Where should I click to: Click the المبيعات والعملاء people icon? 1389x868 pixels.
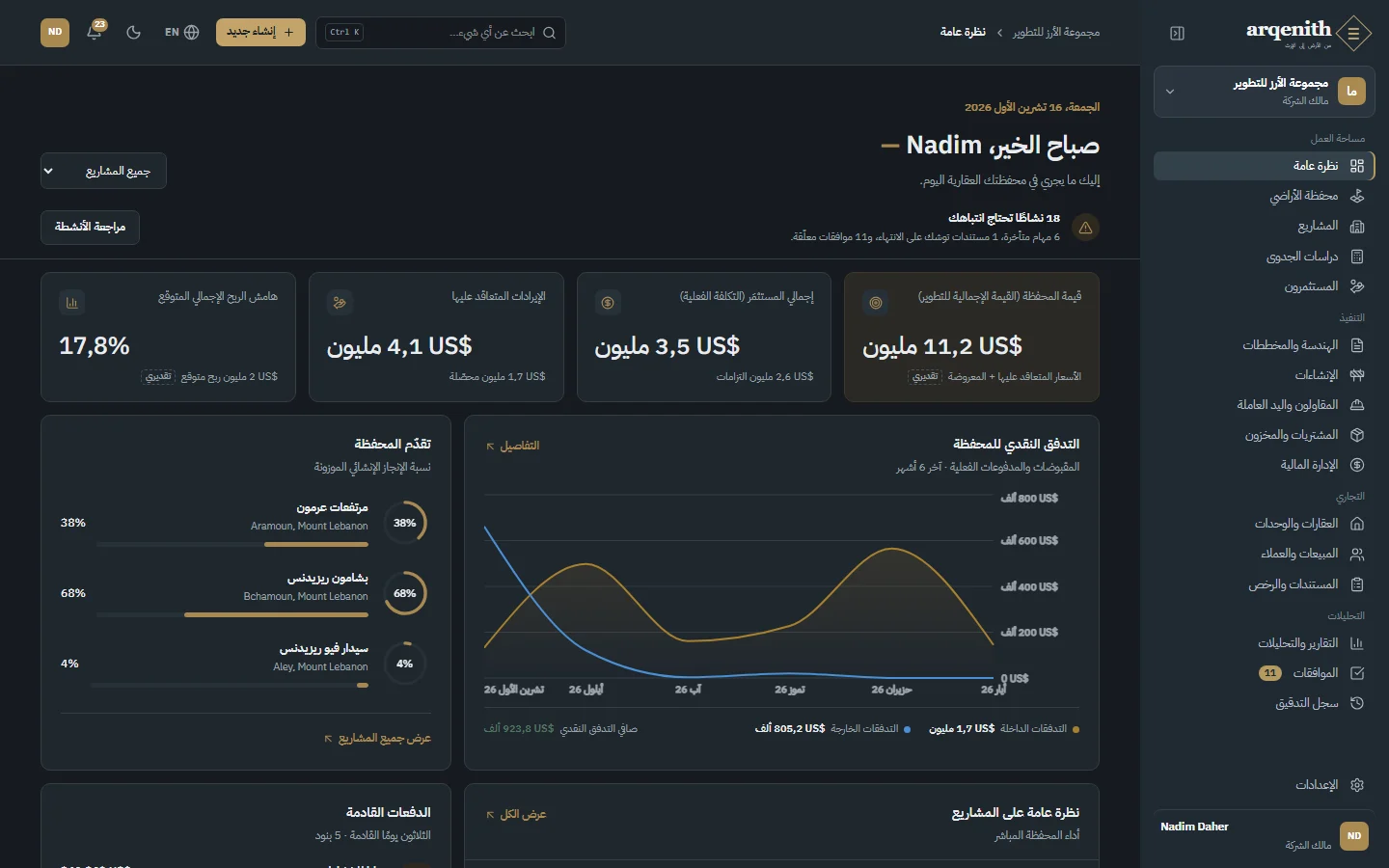point(1357,554)
